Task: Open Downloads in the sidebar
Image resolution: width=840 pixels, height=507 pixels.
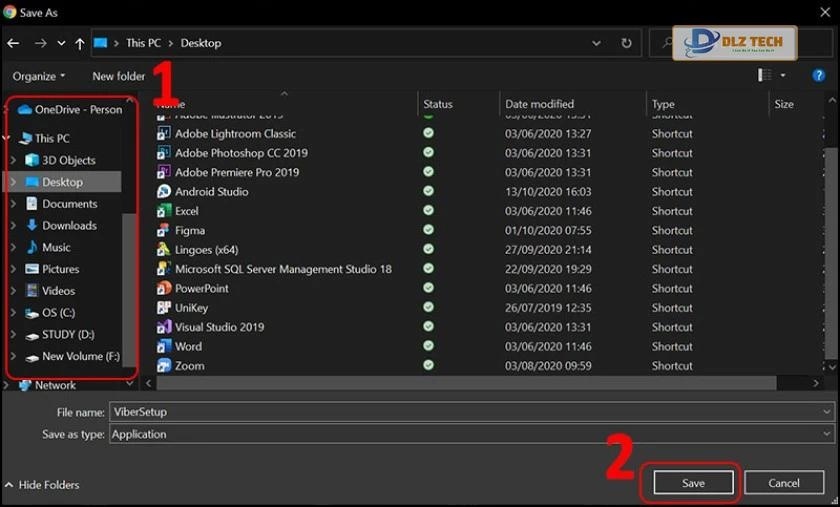Action: [x=61, y=226]
